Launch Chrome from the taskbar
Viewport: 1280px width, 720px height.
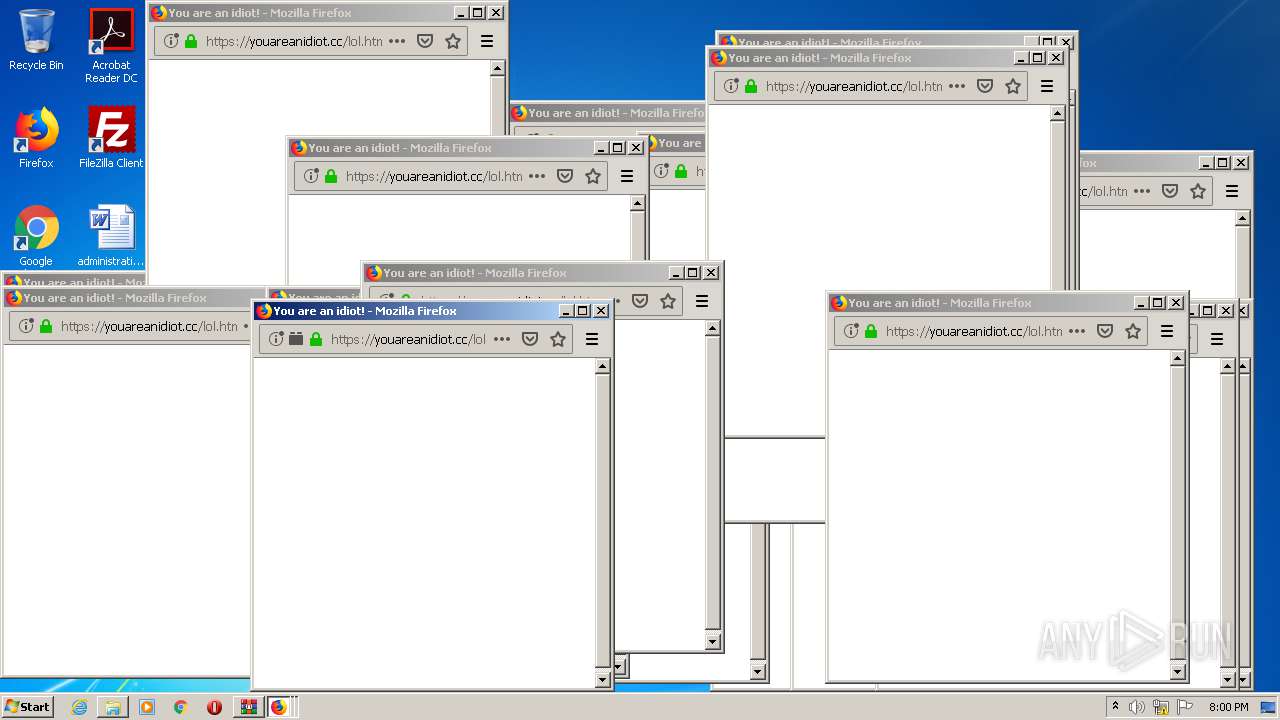(180, 707)
